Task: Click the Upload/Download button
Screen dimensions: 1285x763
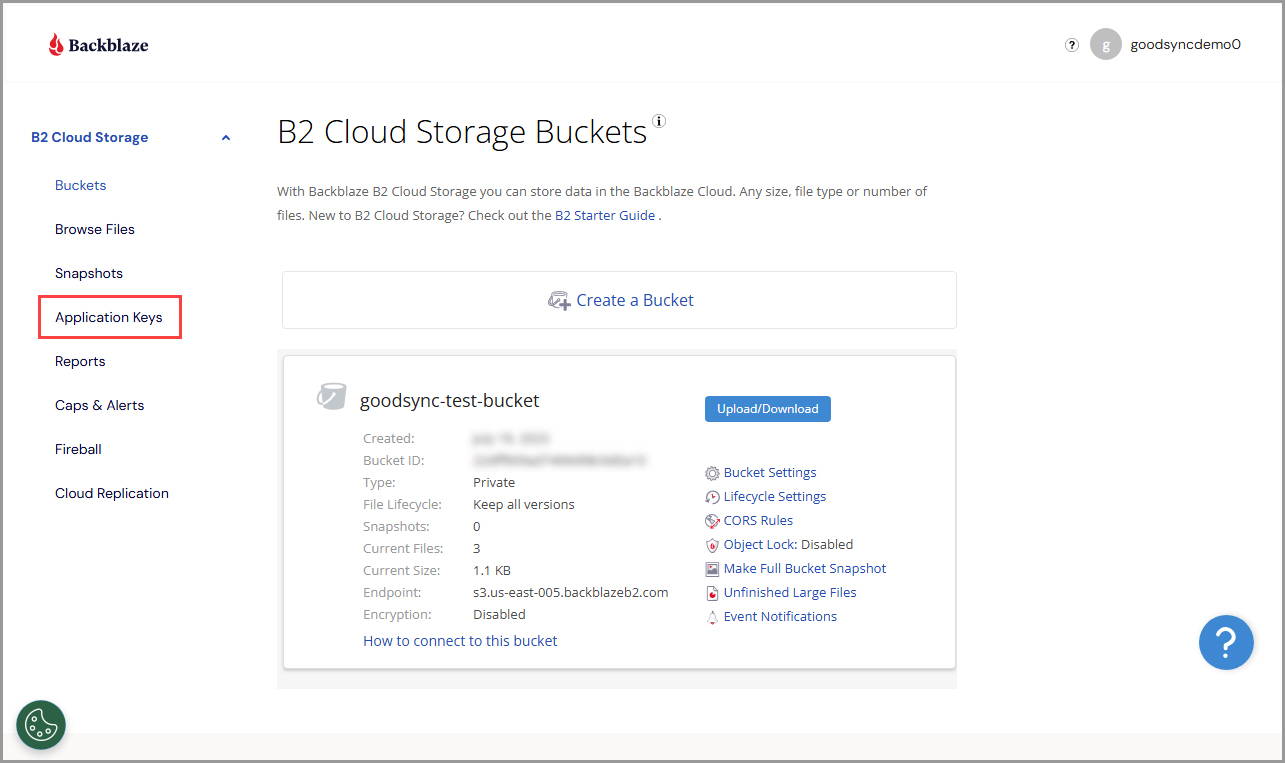Action: pos(767,408)
